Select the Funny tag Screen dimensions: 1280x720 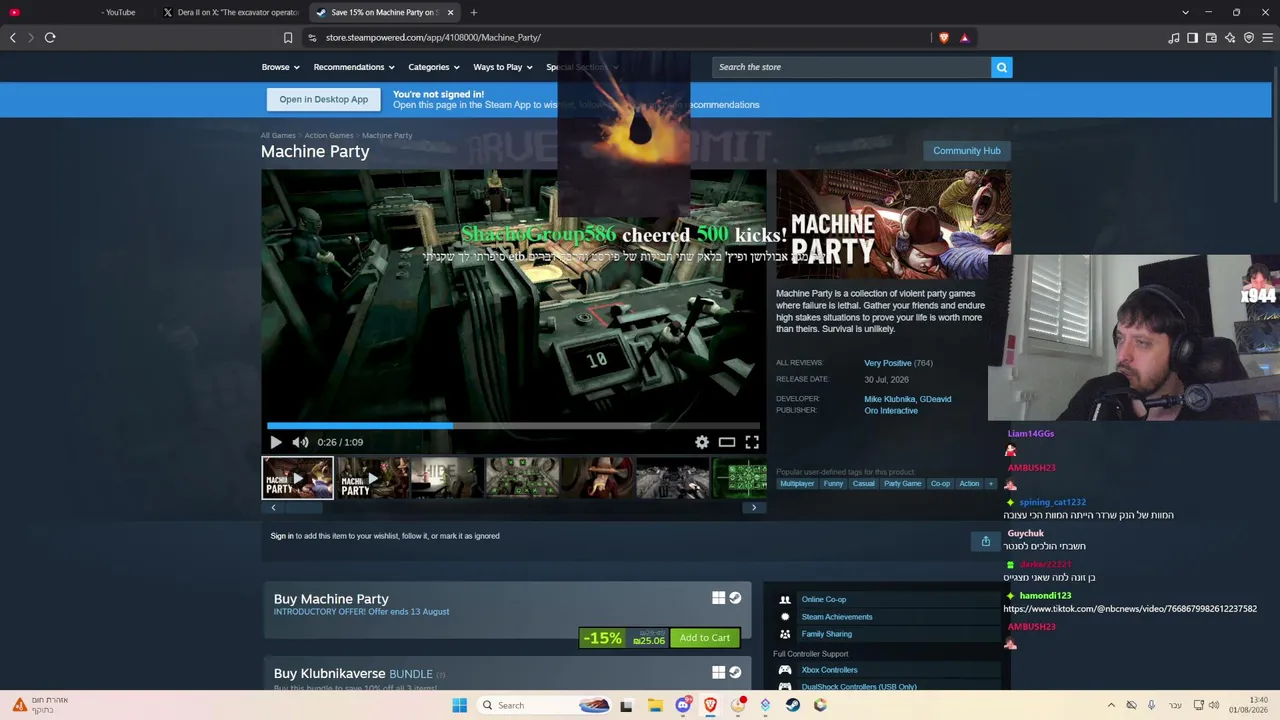pyautogui.click(x=833, y=484)
